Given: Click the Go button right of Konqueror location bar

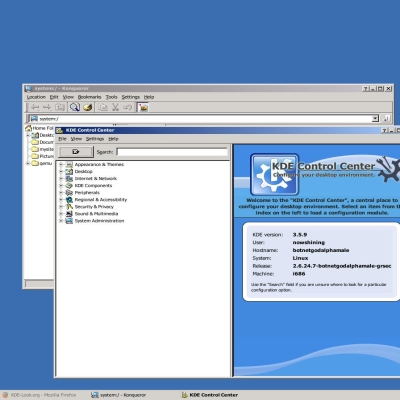Looking at the screenshot, I should click(x=386, y=118).
